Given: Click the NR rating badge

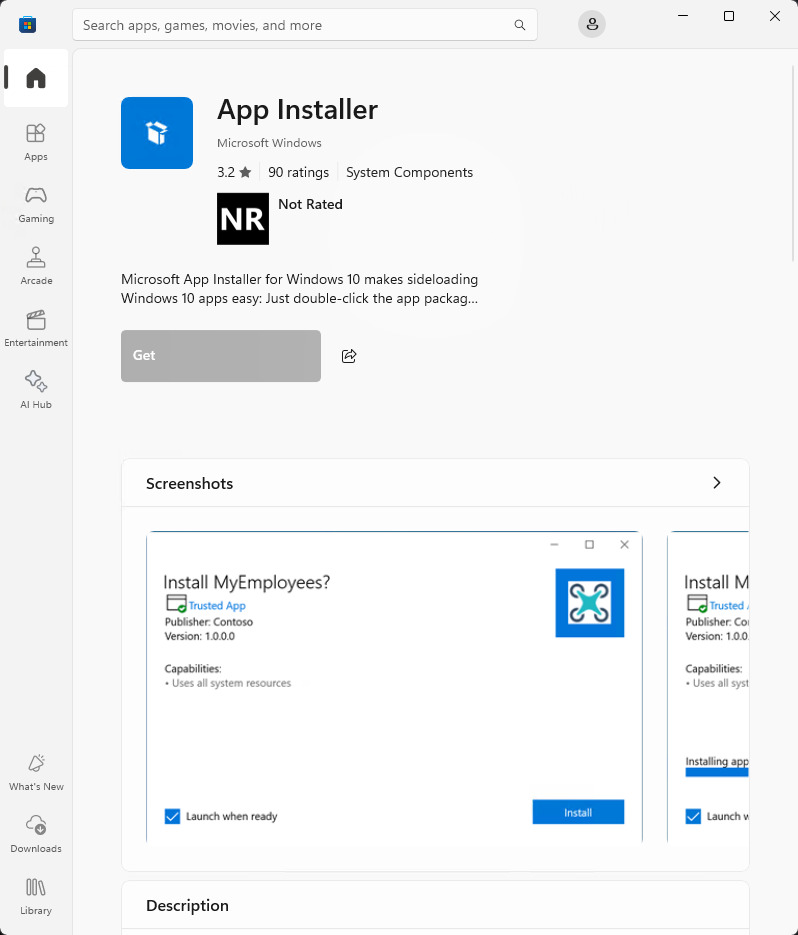Looking at the screenshot, I should [243, 219].
